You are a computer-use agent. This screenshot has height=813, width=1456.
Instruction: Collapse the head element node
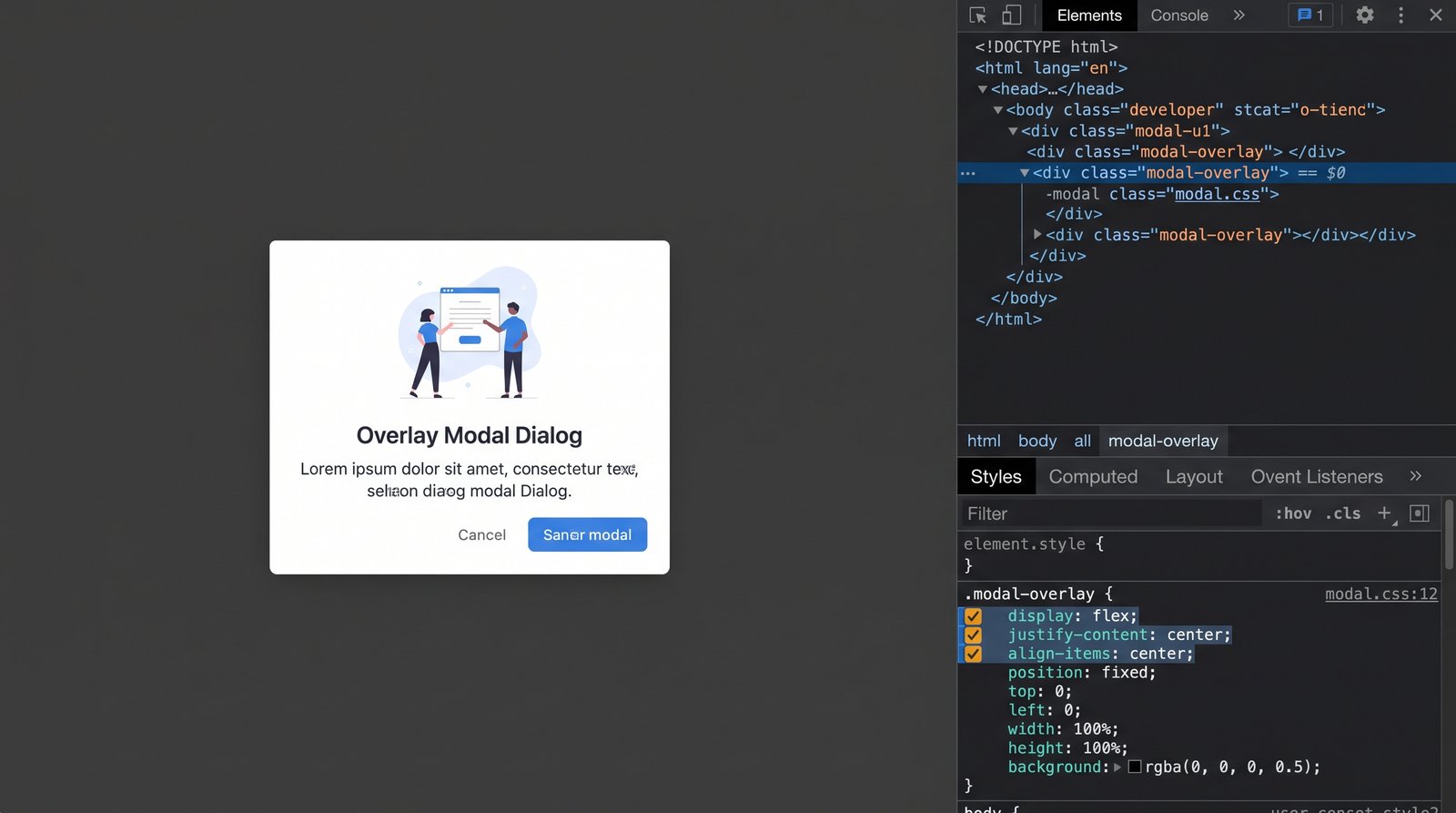tap(983, 89)
